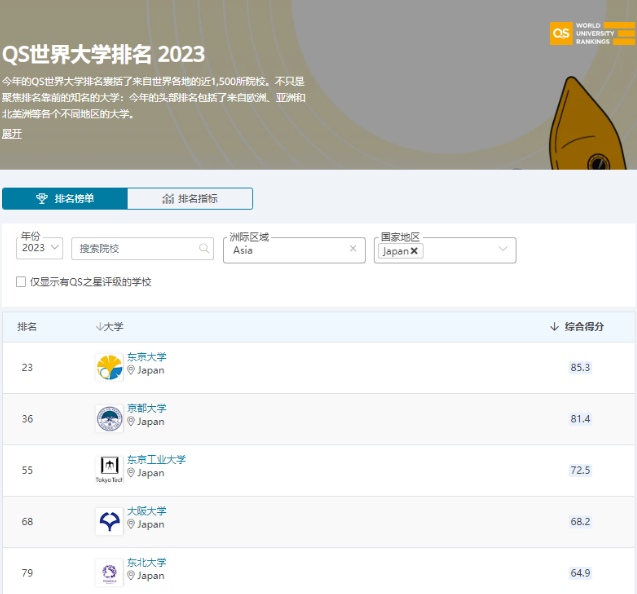Click the QS World University Rankings logo

tap(592, 33)
